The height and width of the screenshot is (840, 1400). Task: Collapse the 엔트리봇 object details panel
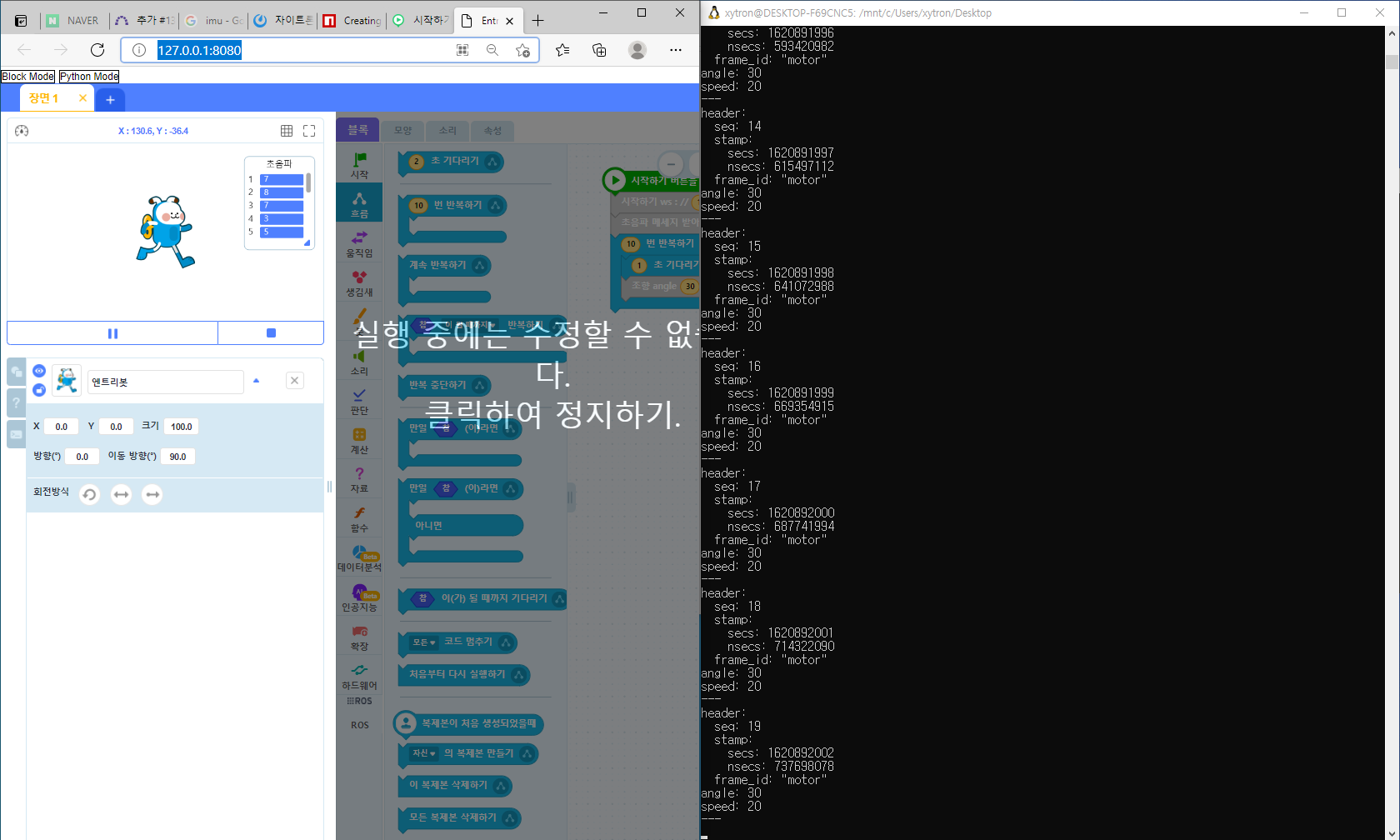click(256, 380)
